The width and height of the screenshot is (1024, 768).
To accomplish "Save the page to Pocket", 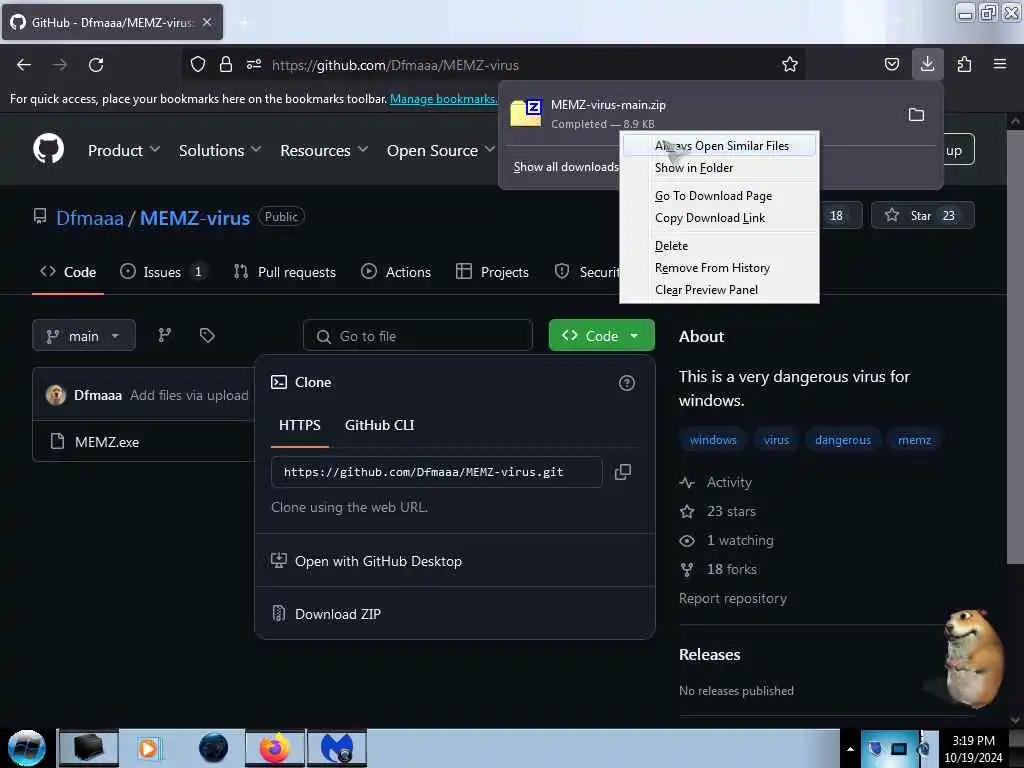I will (891, 64).
